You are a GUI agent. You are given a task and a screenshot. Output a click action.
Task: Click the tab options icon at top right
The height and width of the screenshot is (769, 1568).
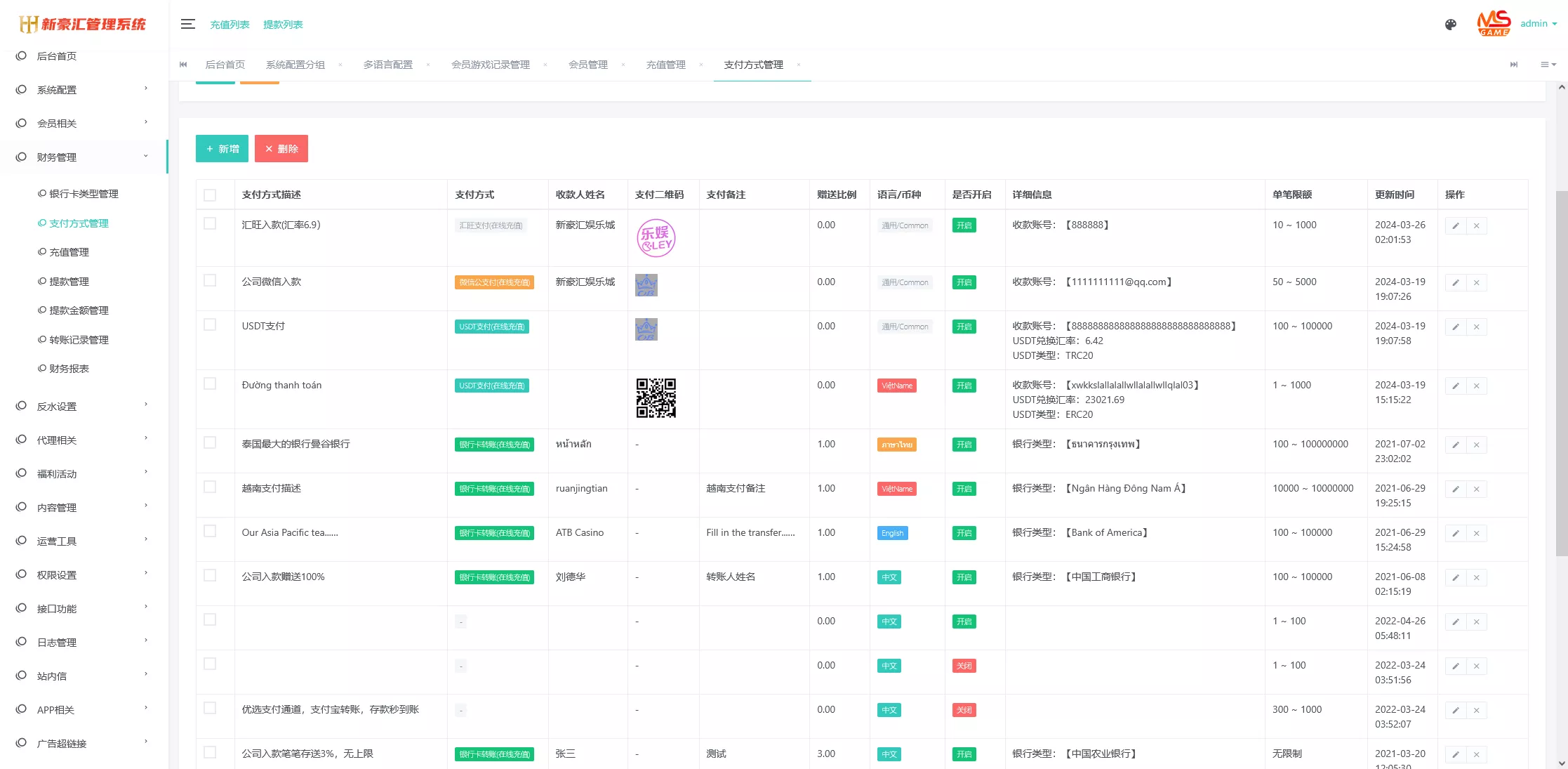[x=1547, y=65]
